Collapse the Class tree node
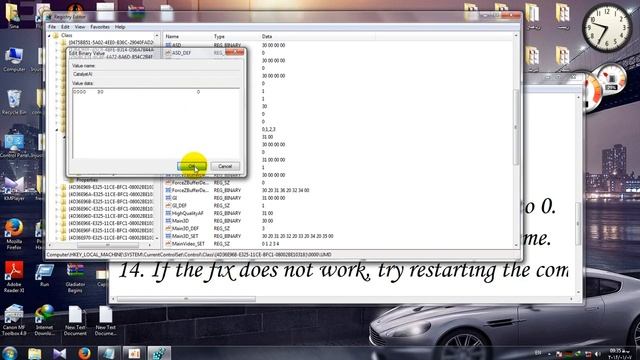 [49, 36]
